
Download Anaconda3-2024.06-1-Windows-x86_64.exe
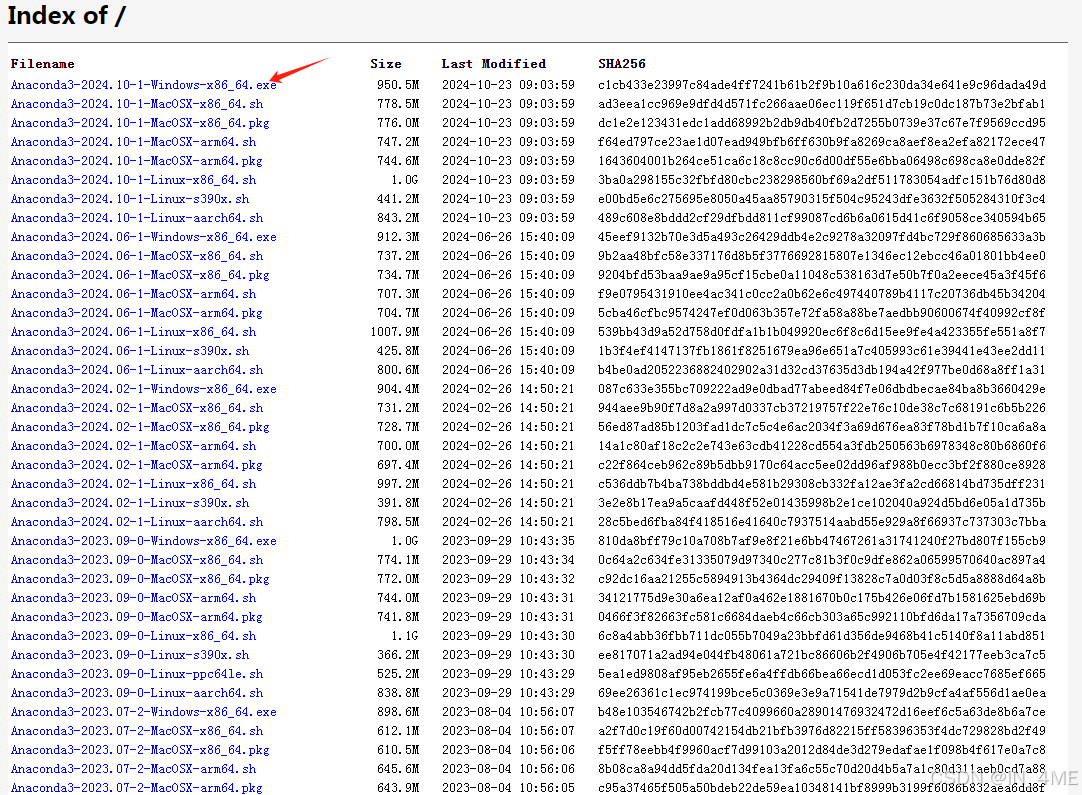[x=144, y=237]
